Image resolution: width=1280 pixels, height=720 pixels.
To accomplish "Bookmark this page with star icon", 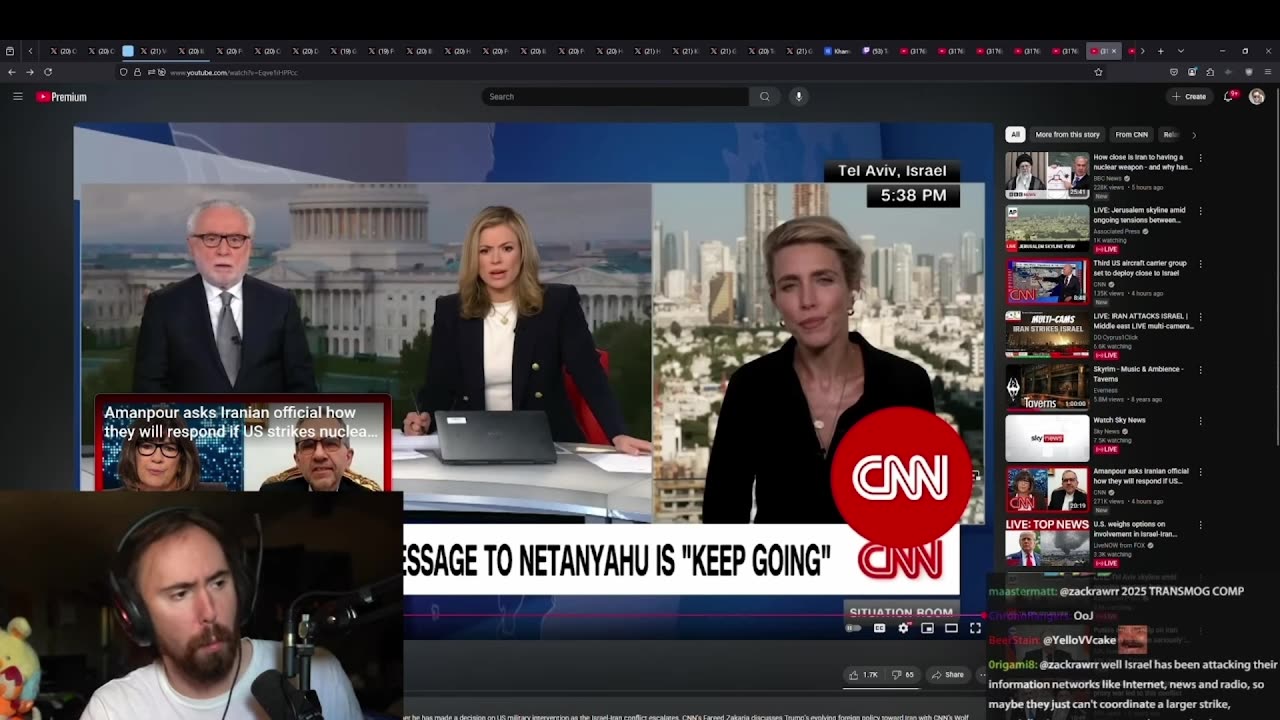I will (x=1098, y=72).
